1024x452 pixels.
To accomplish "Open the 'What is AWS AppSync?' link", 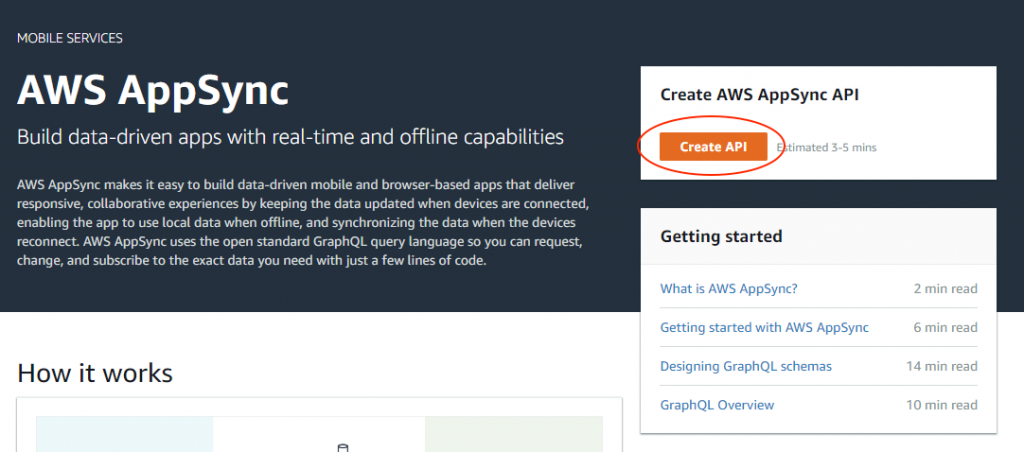I will 729,289.
